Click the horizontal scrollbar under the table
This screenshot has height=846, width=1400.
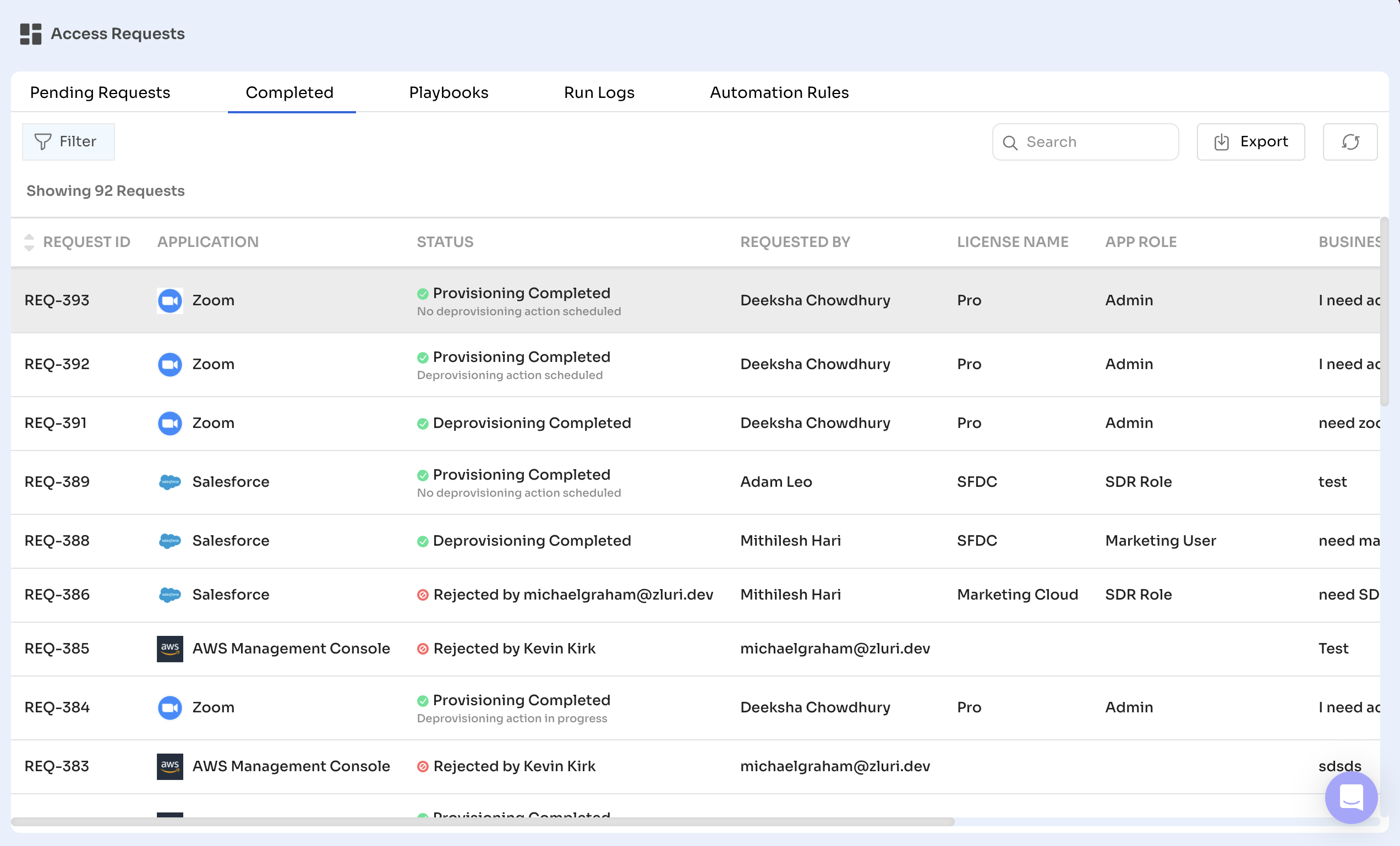pos(483,822)
